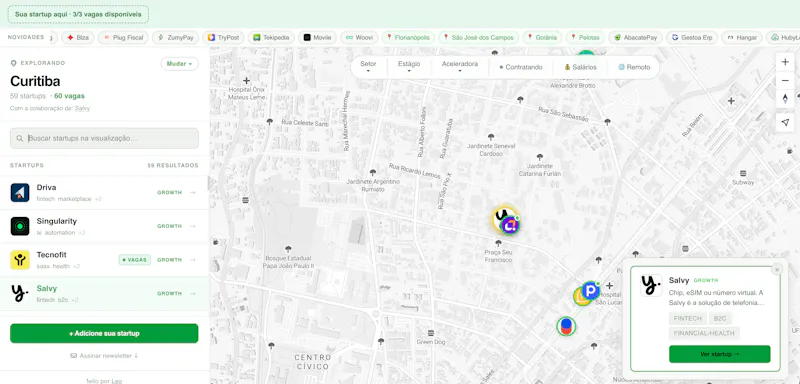
Task: Open Driva row arrow
Action: pos(192,192)
